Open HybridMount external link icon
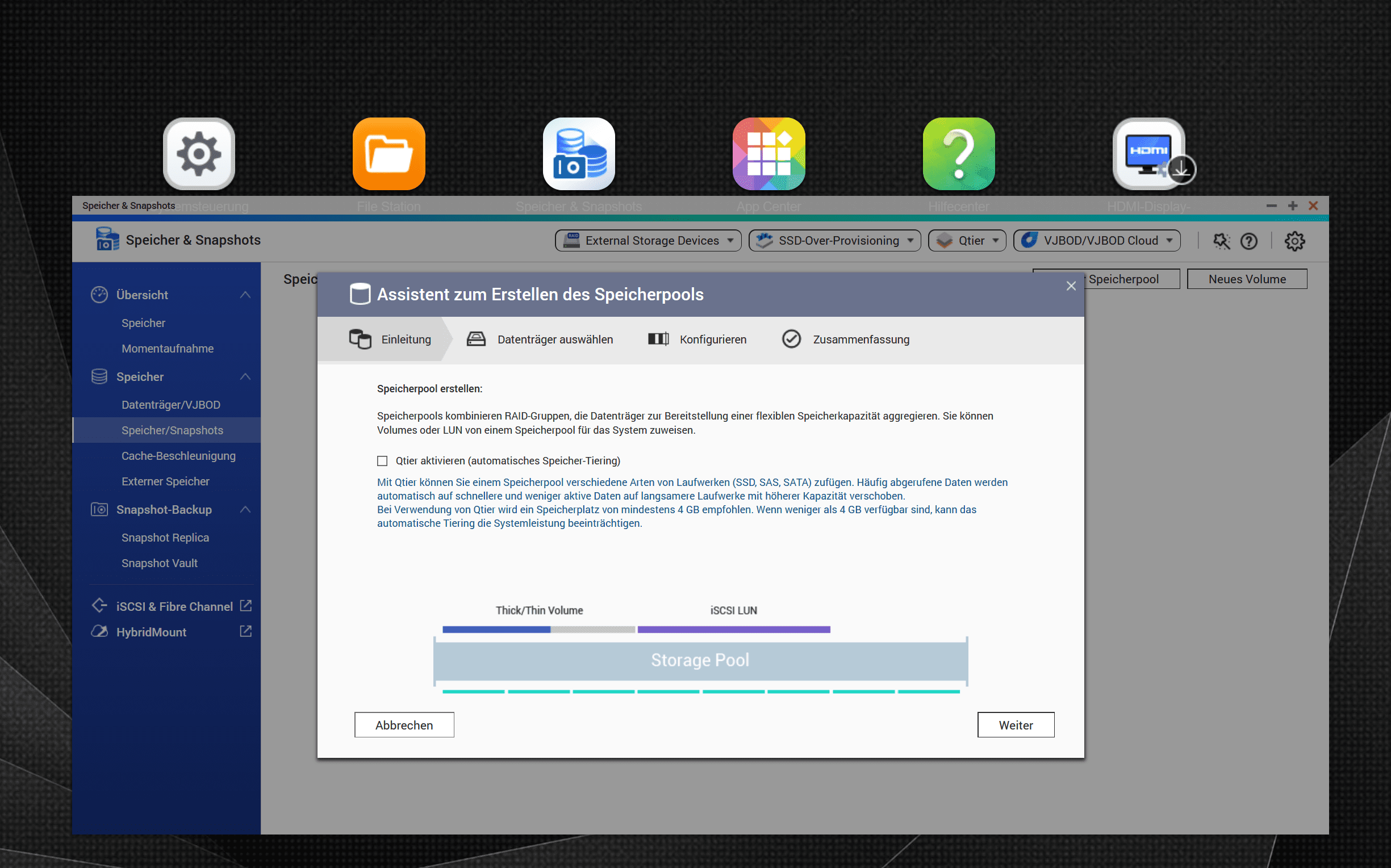This screenshot has height=868, width=1391. pyautogui.click(x=246, y=631)
